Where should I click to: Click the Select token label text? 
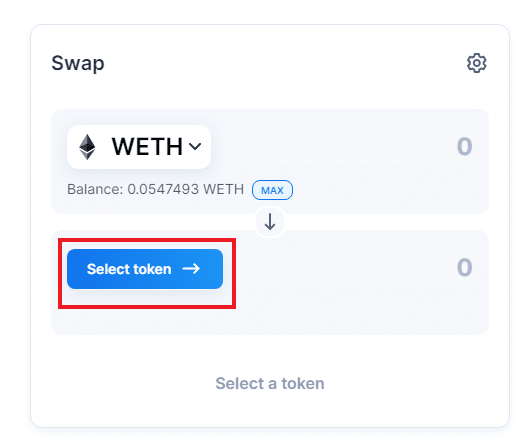[129, 269]
